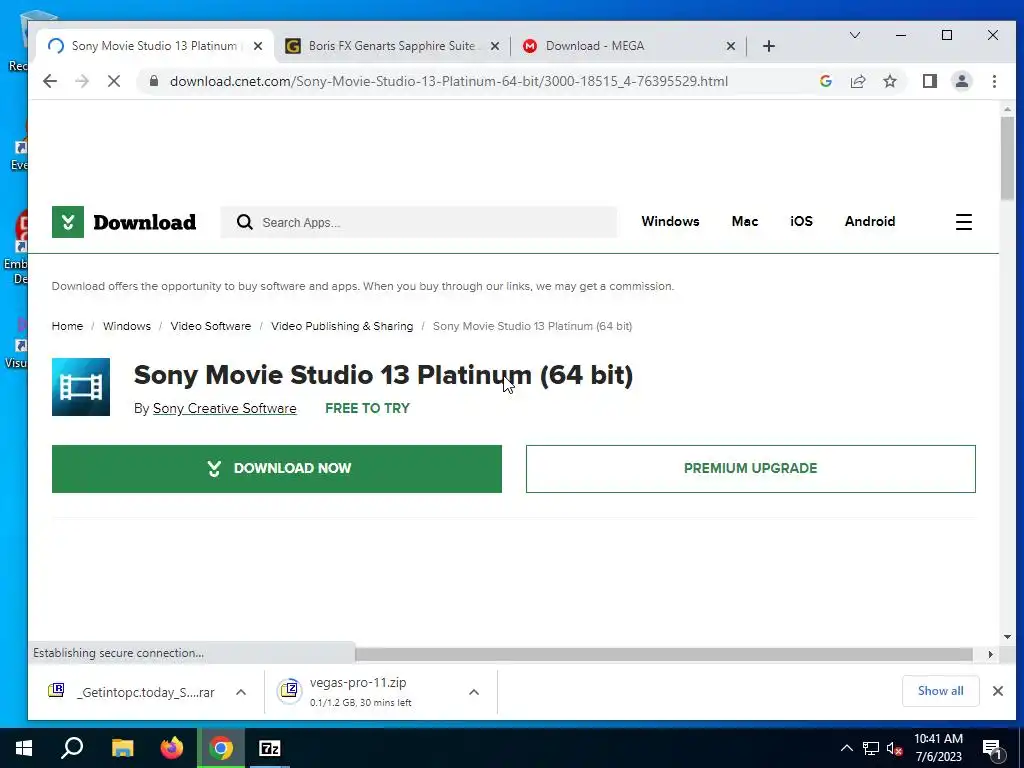The height and width of the screenshot is (768, 1024).
Task: Open a new browser tab
Action: [769, 46]
